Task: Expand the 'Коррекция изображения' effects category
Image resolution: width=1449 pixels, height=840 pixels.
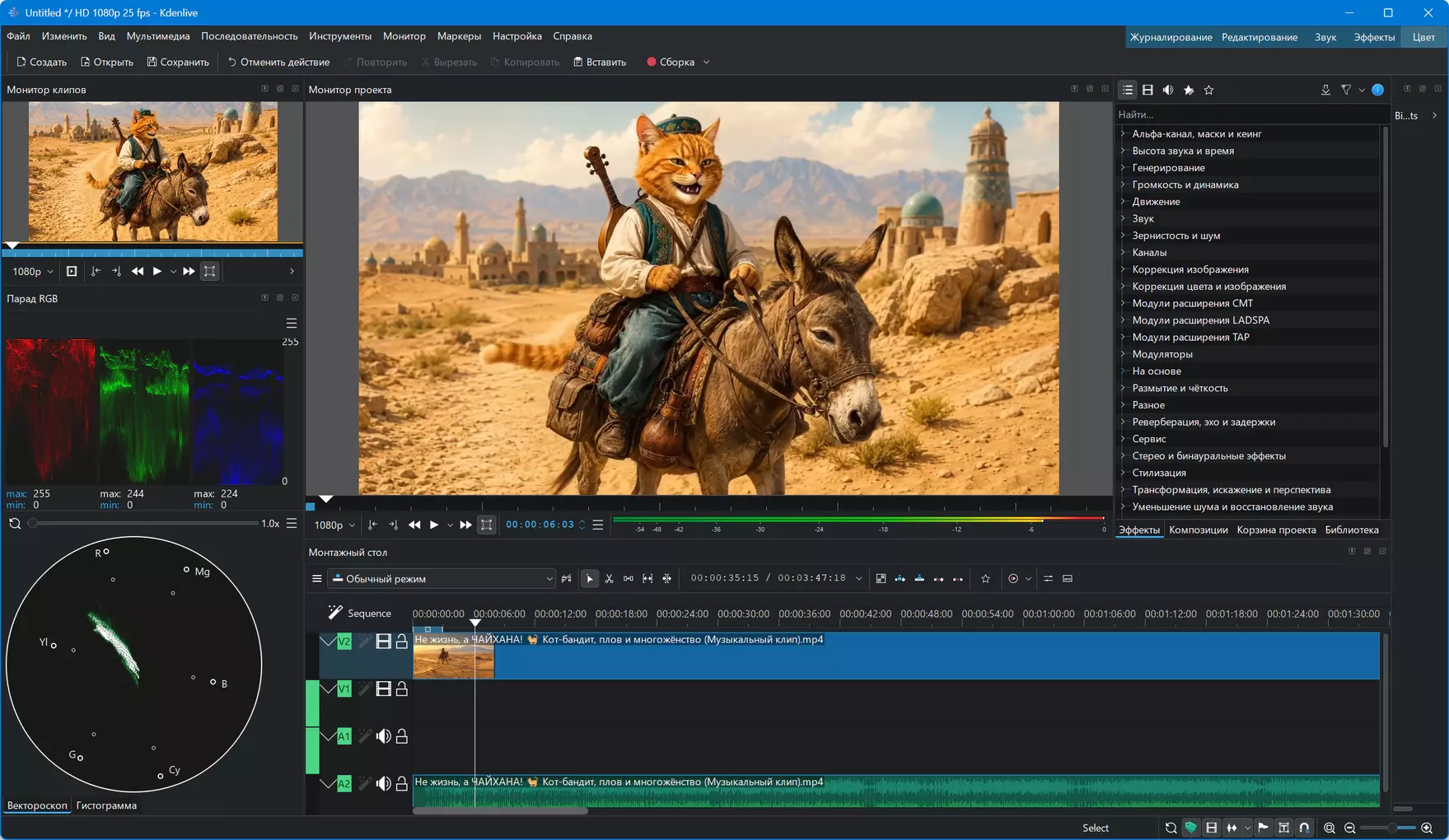Action: pyautogui.click(x=1123, y=269)
